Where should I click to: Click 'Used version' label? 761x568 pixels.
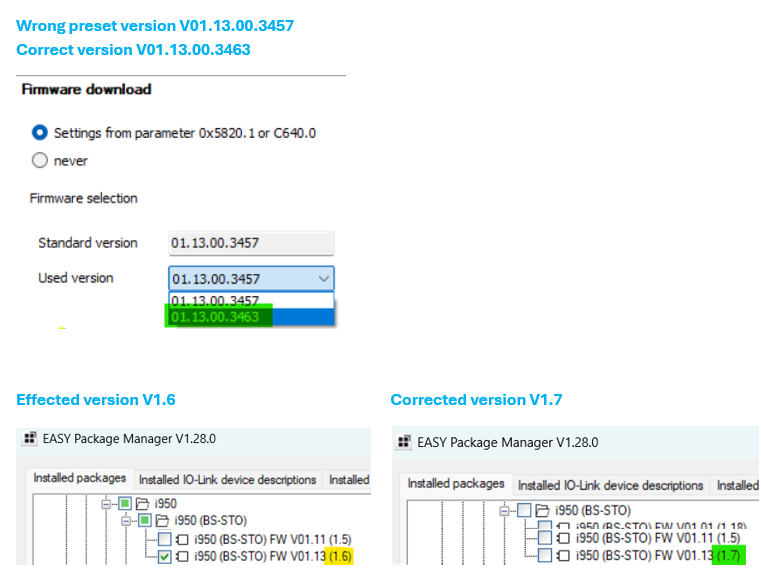coord(76,278)
